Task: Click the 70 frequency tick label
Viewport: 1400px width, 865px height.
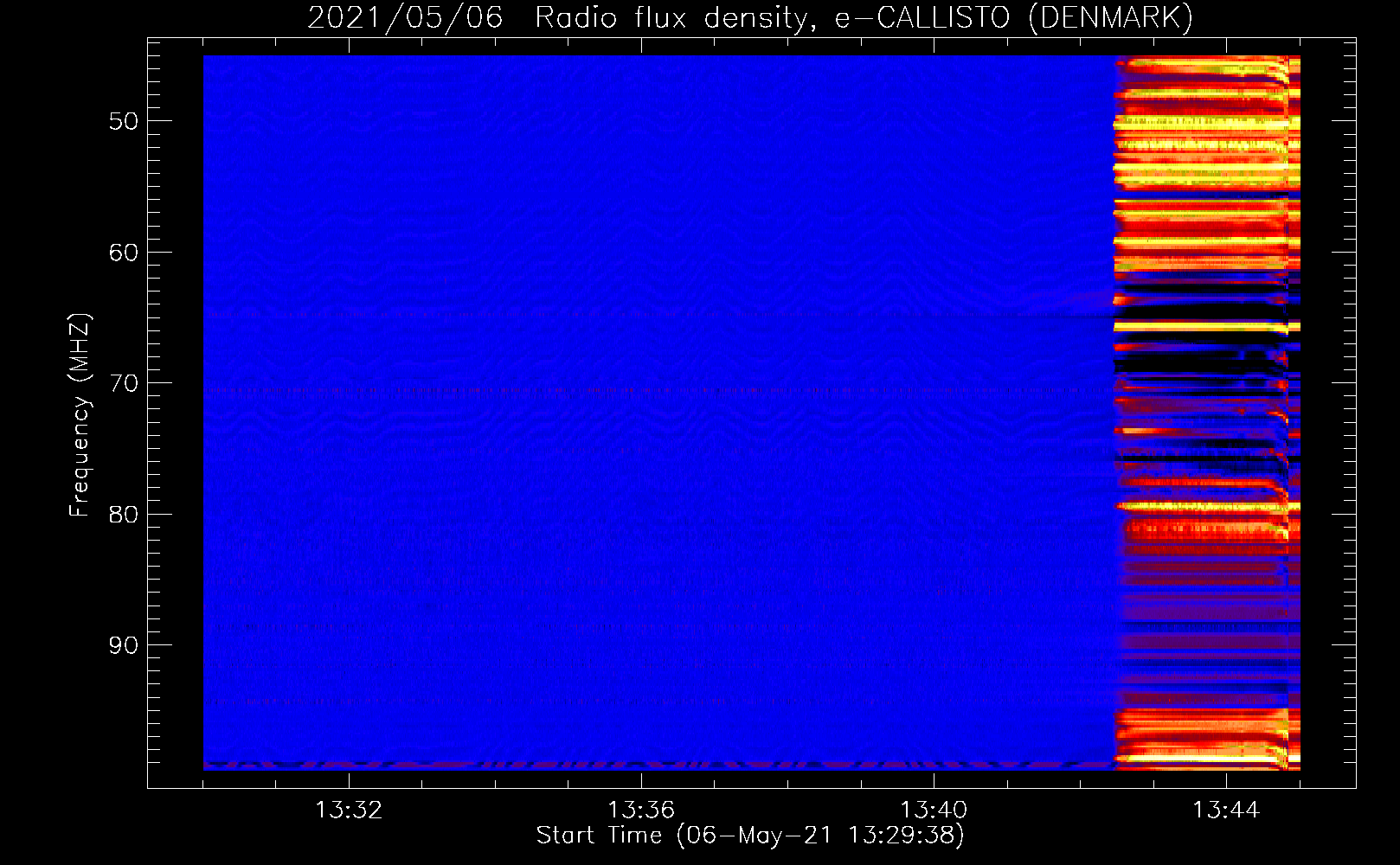Action: tap(124, 383)
